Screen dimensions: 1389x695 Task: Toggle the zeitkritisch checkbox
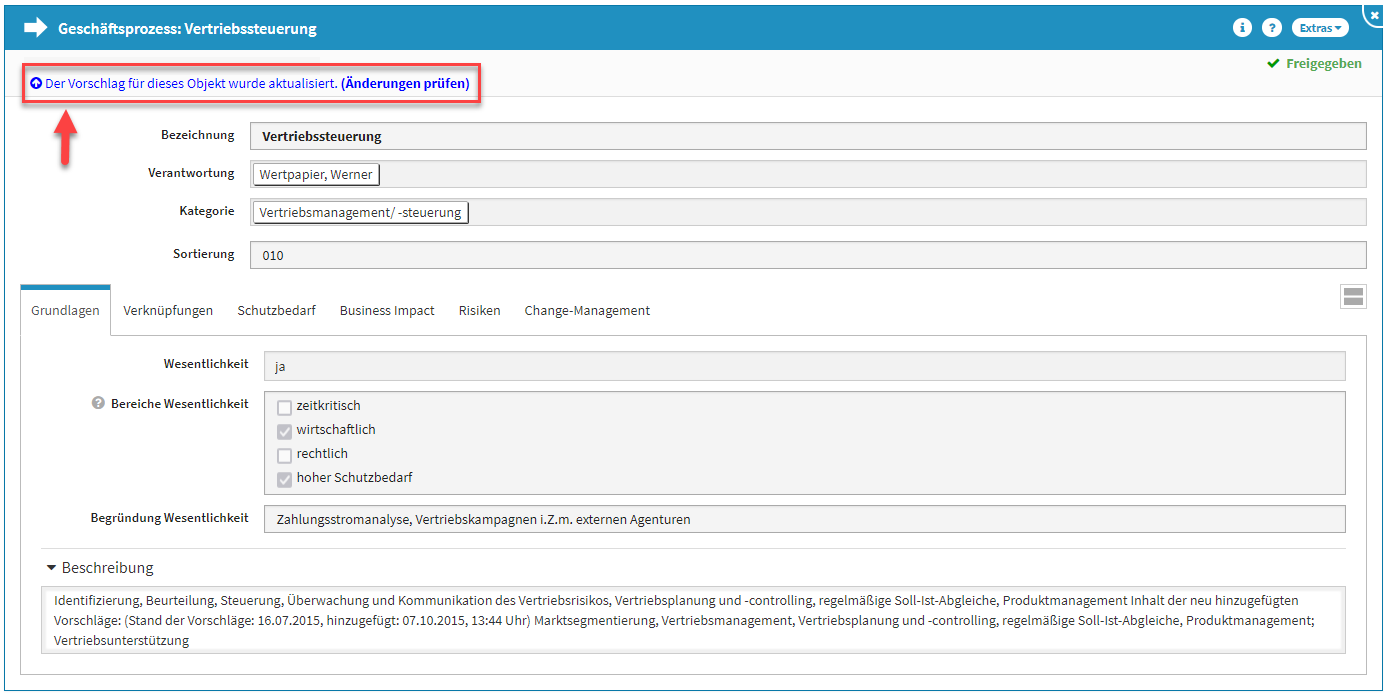pyautogui.click(x=285, y=407)
